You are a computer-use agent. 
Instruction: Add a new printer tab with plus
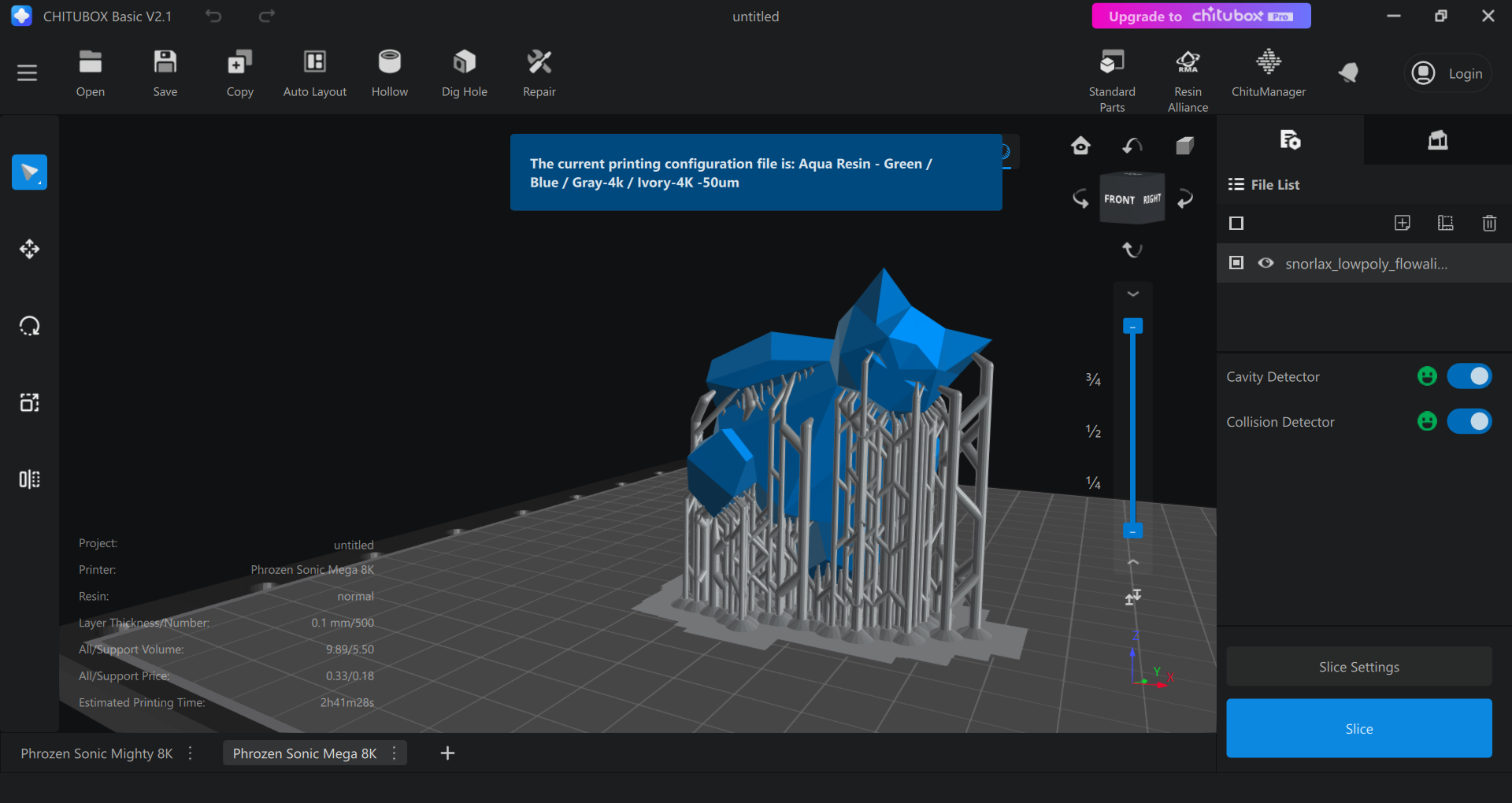(x=447, y=753)
